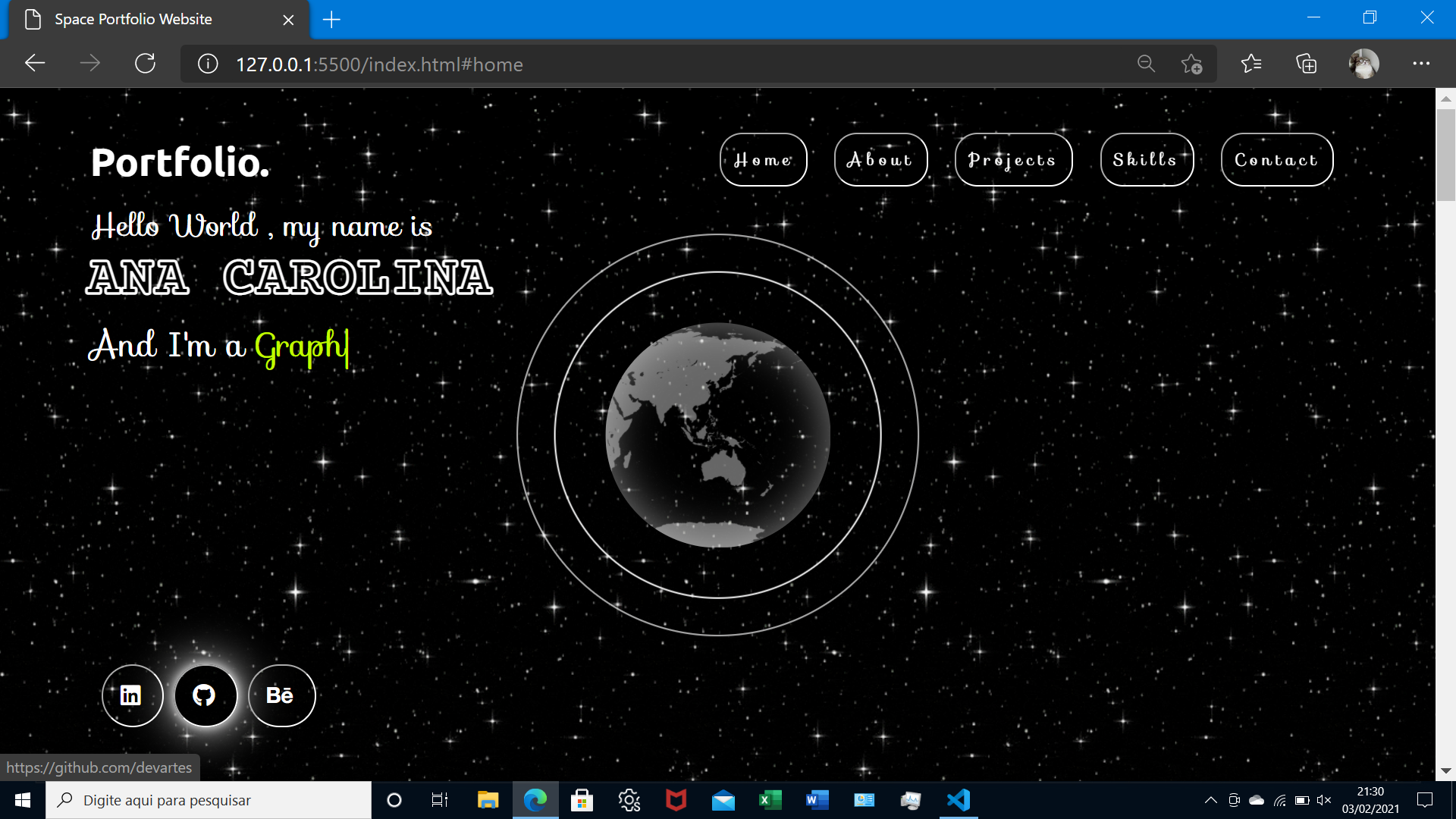
Task: Open Ana Carolina's LinkedIn profile icon
Action: click(x=132, y=695)
